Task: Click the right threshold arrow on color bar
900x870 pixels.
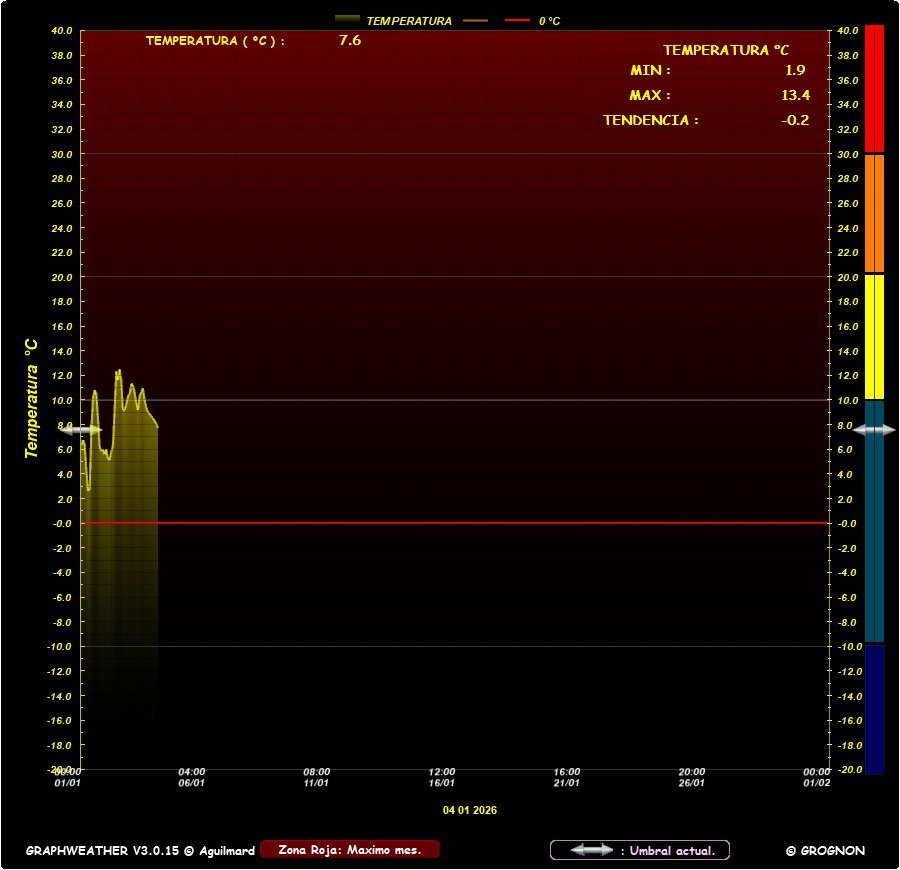Action: 875,429
